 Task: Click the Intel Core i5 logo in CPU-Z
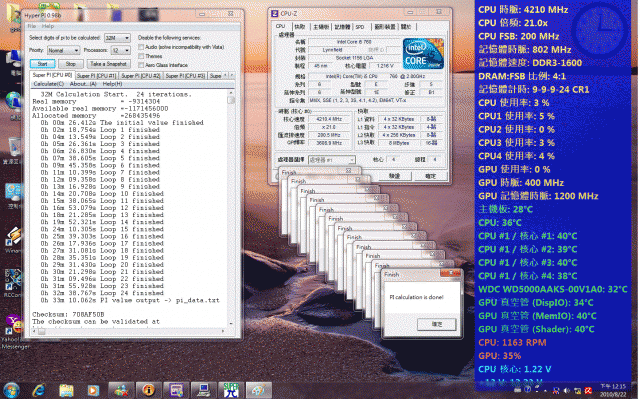pos(423,53)
